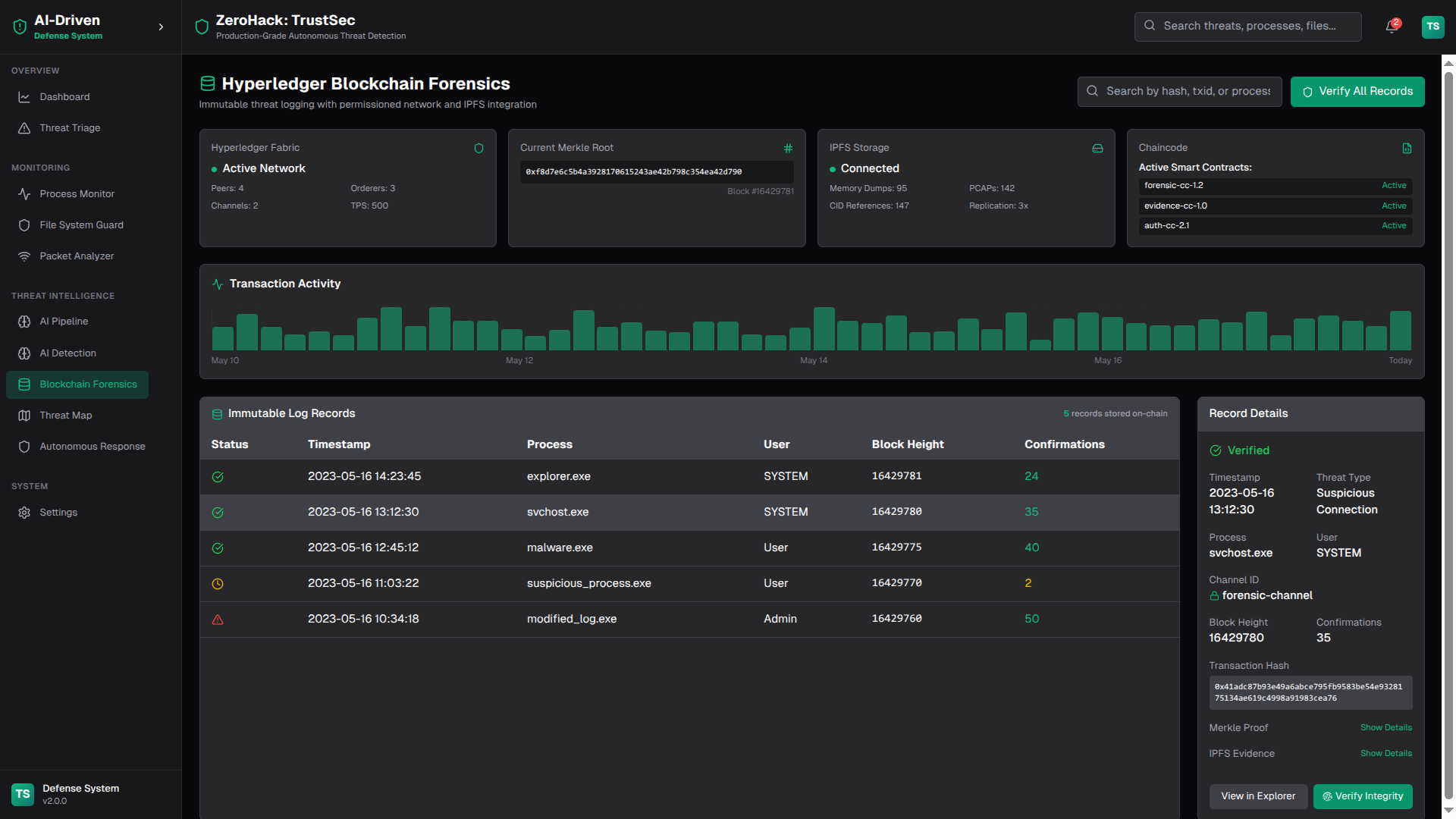Show Details for IPFS Evidence
This screenshot has height=819, width=1456.
pyautogui.click(x=1385, y=754)
